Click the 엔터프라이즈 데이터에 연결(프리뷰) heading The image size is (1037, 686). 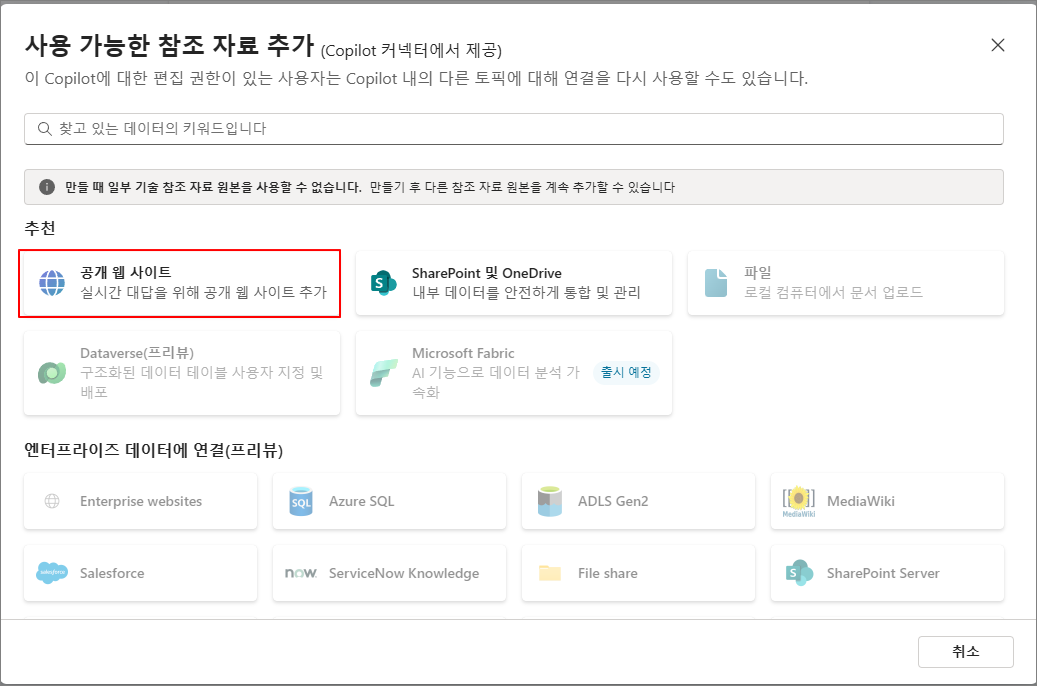point(153,450)
